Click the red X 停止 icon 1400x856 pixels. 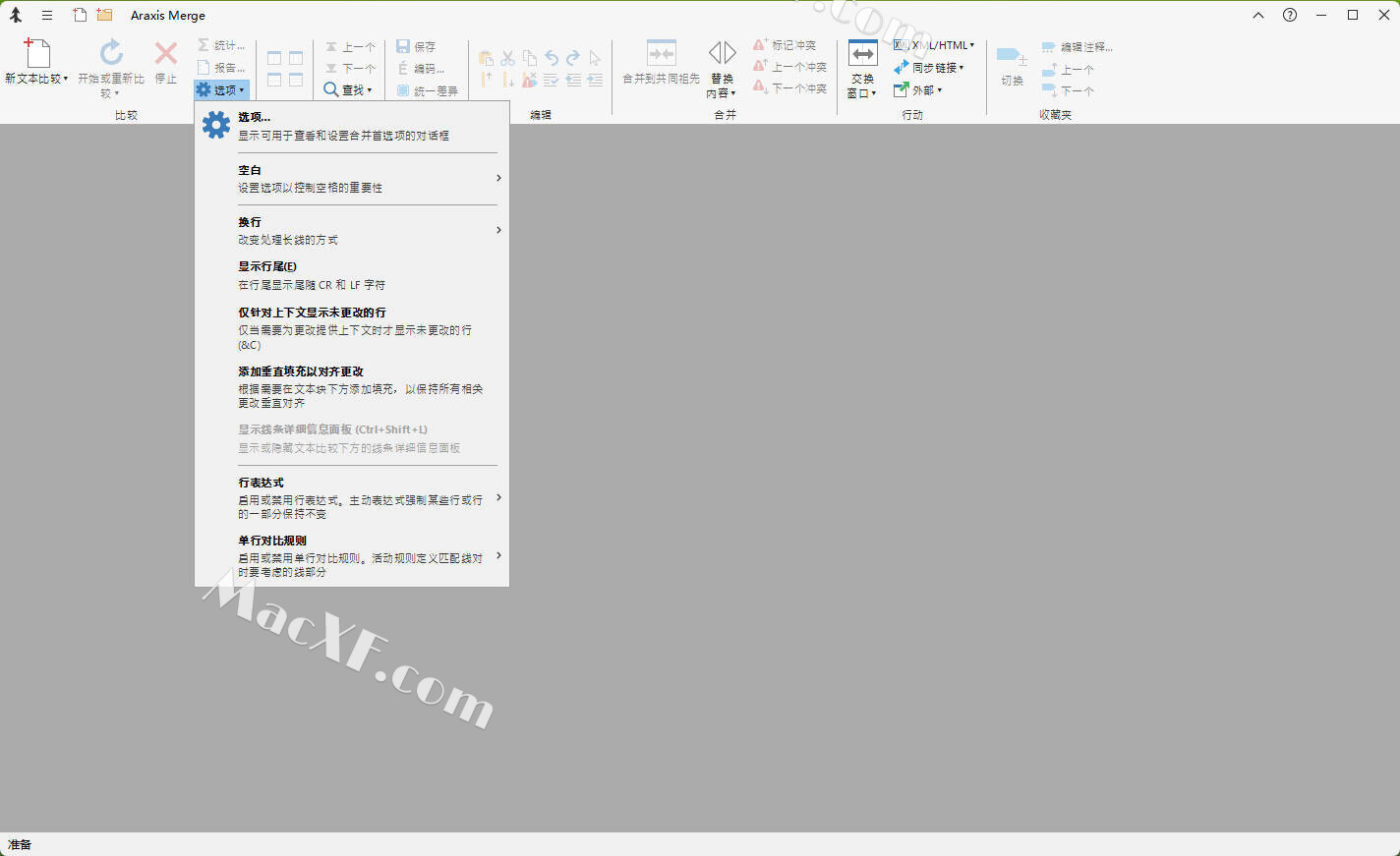pyautogui.click(x=166, y=53)
